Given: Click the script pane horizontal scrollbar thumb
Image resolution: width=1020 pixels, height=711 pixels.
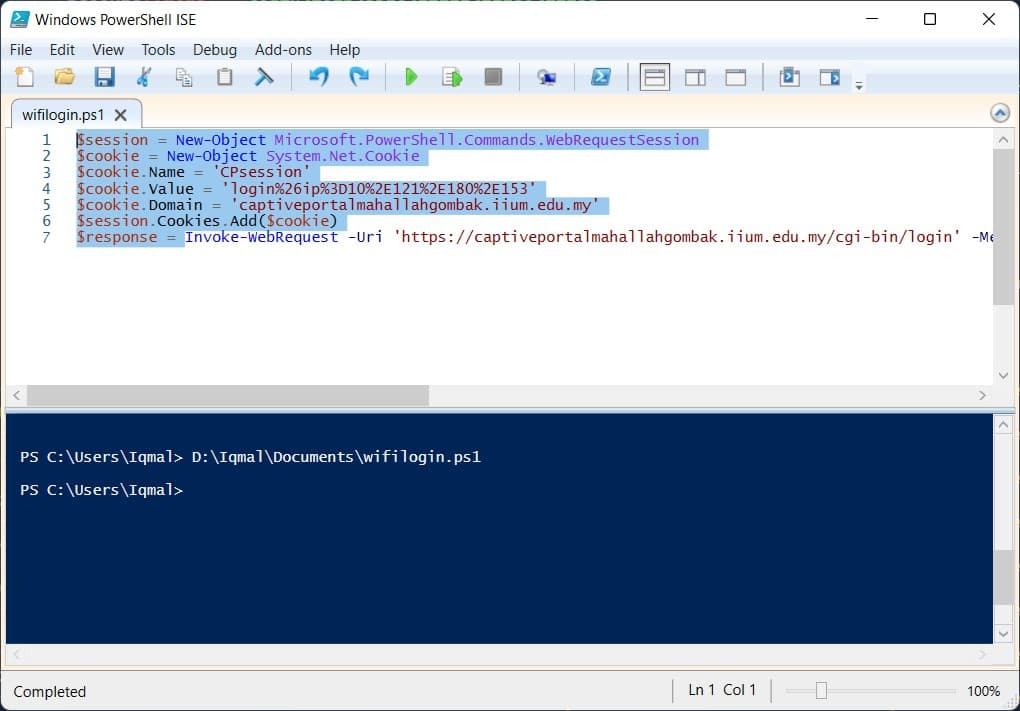Looking at the screenshot, I should pos(228,396).
